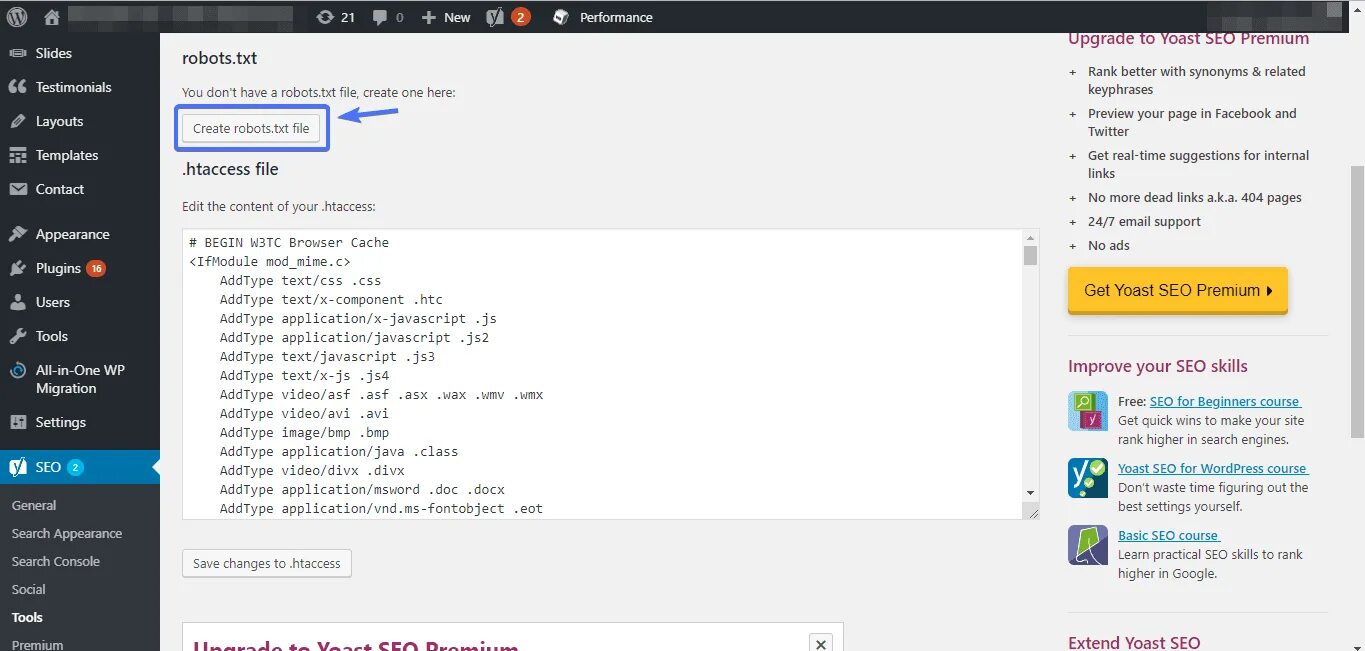Open Slides in the sidebar
1365x651 pixels.
coord(54,53)
